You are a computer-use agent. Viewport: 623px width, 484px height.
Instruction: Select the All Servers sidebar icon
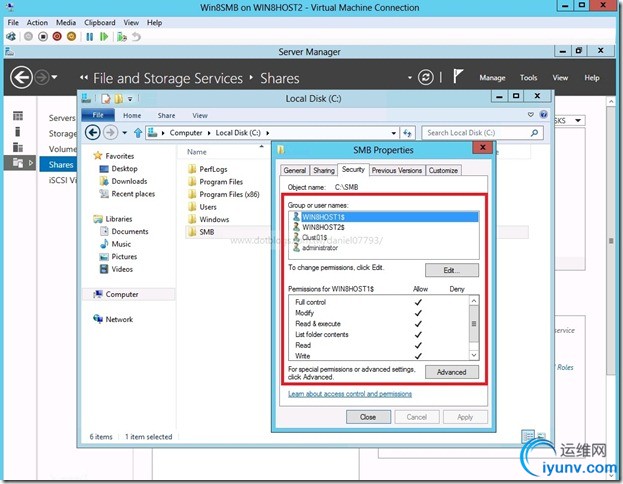pyautogui.click(x=18, y=147)
